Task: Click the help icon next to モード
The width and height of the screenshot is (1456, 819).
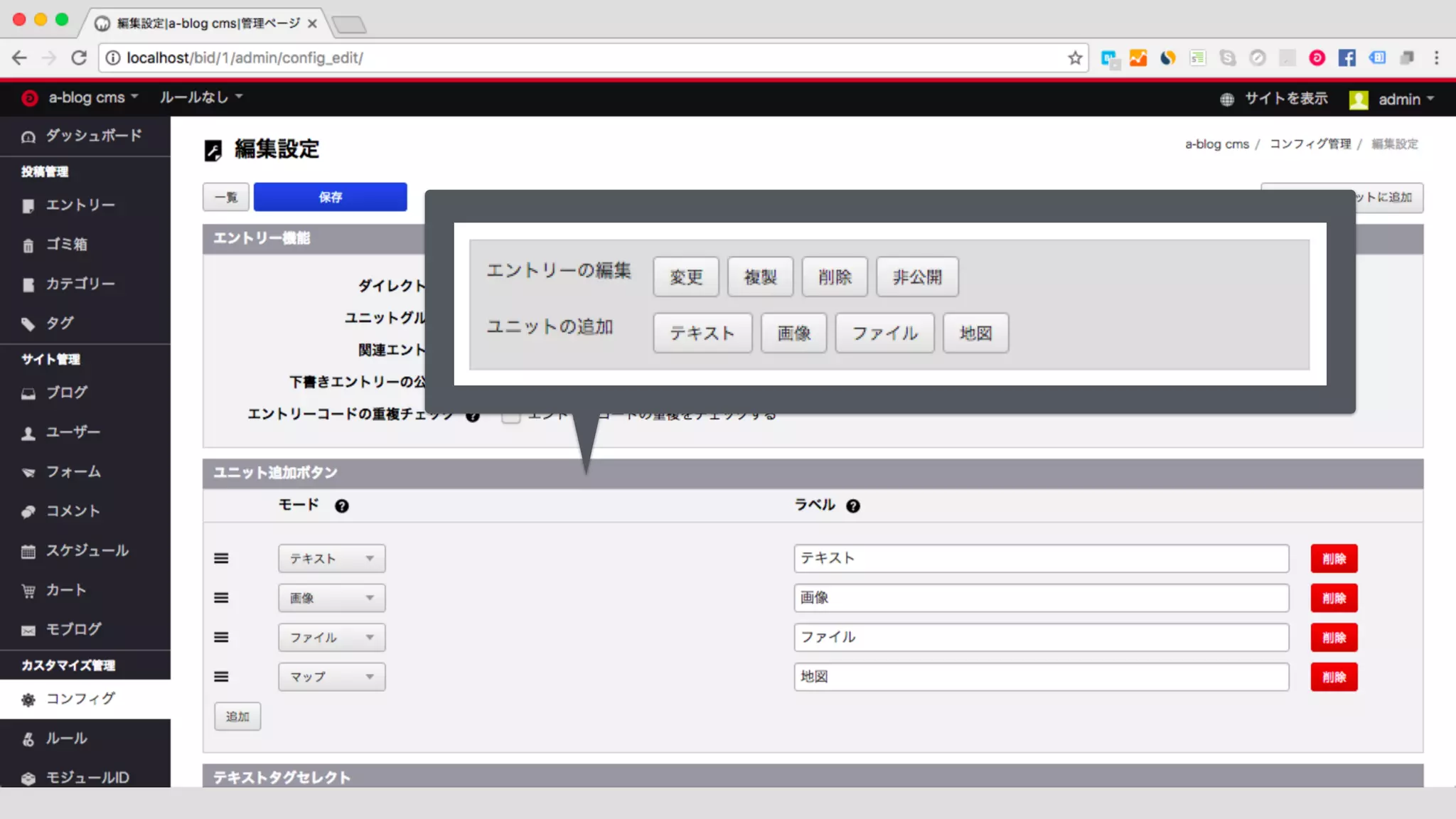Action: coord(342,506)
